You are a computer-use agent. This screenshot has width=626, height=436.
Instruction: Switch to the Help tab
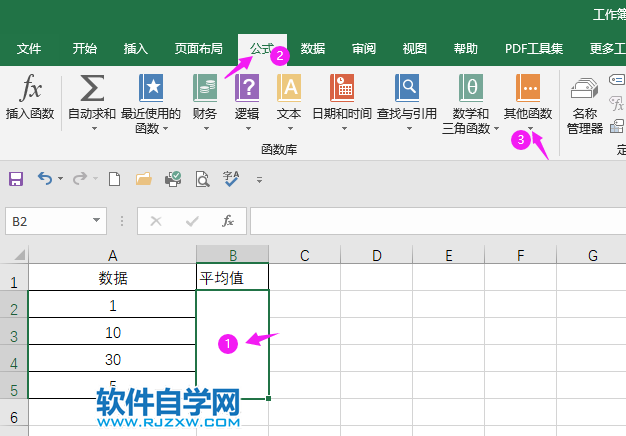[466, 49]
